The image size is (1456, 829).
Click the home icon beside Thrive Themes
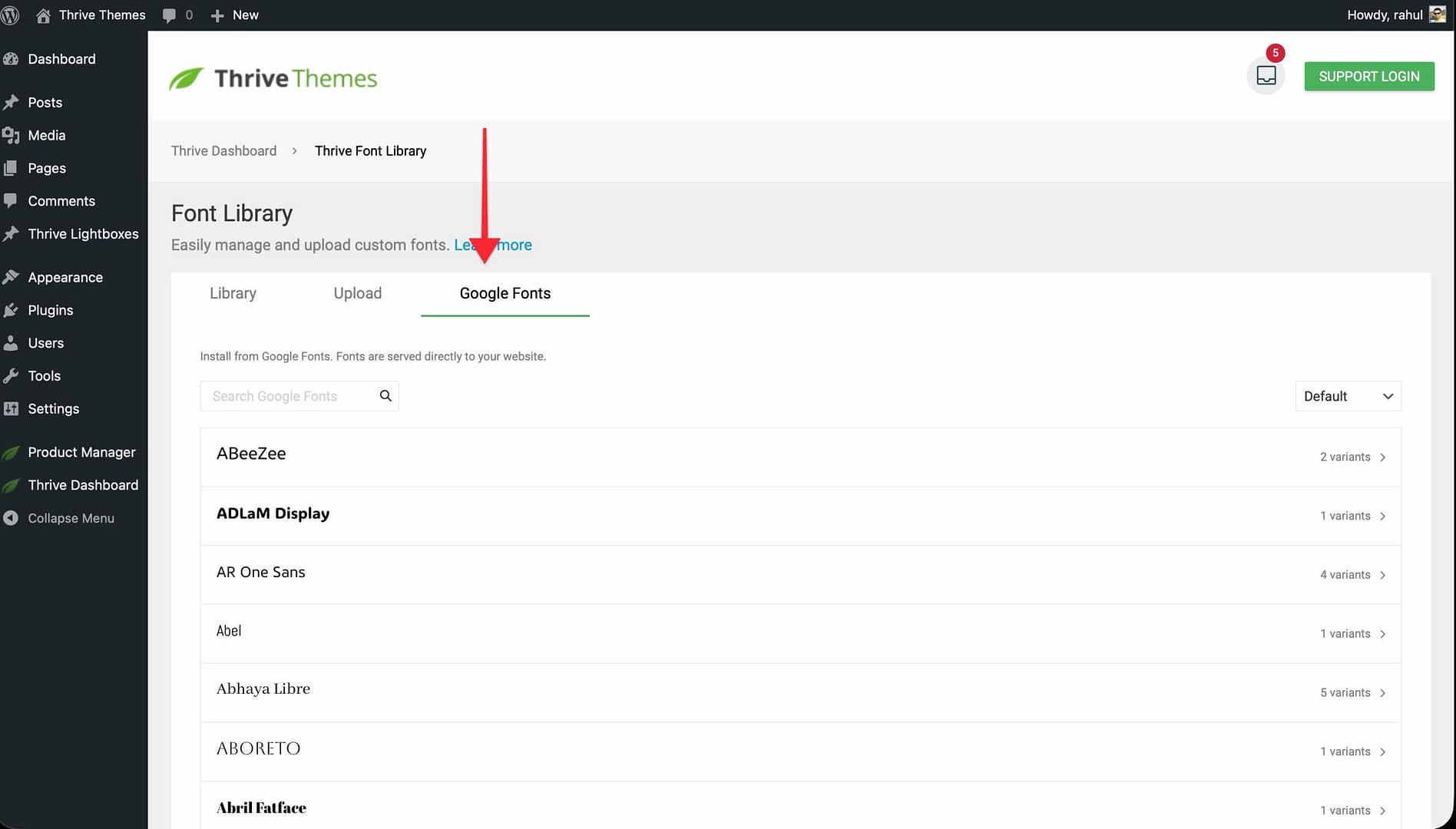click(44, 15)
